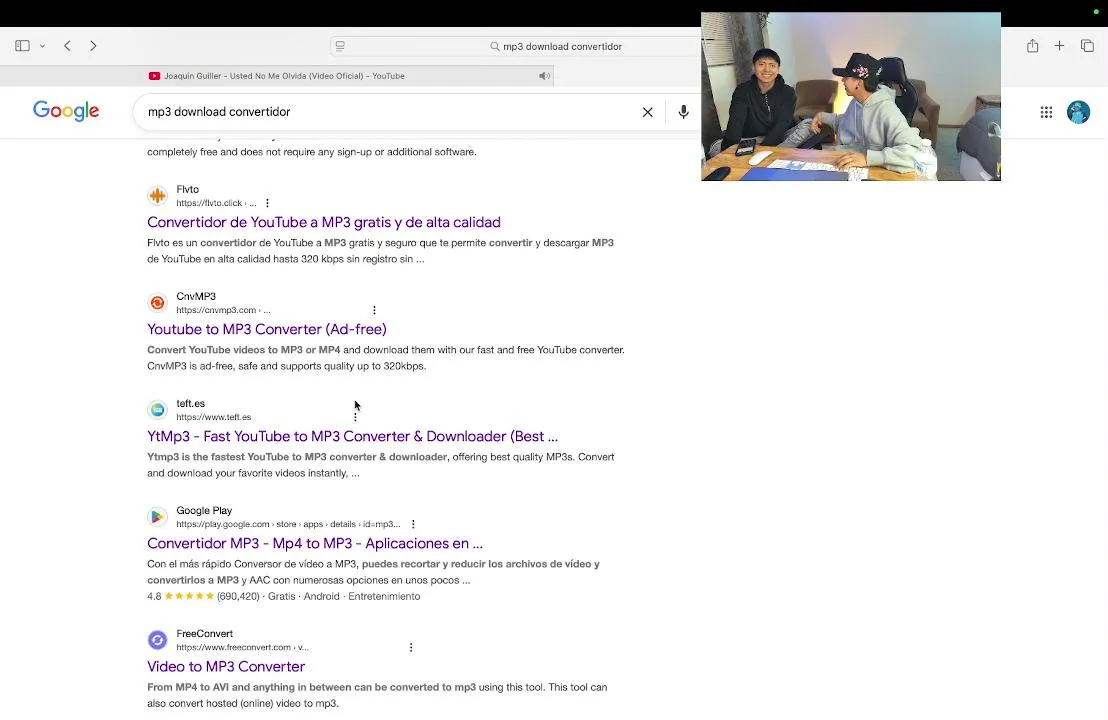
Task: Click the Google logo
Action: (x=66, y=111)
